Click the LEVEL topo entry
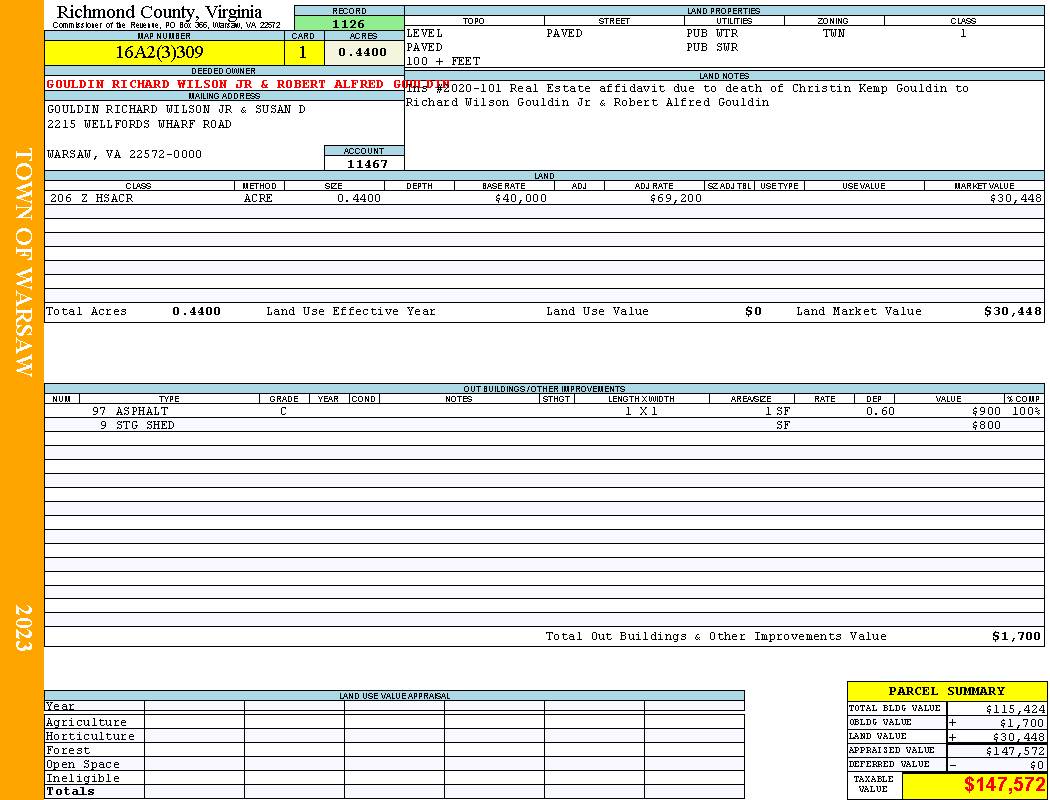This screenshot has width=1050, height=800. coord(425,33)
